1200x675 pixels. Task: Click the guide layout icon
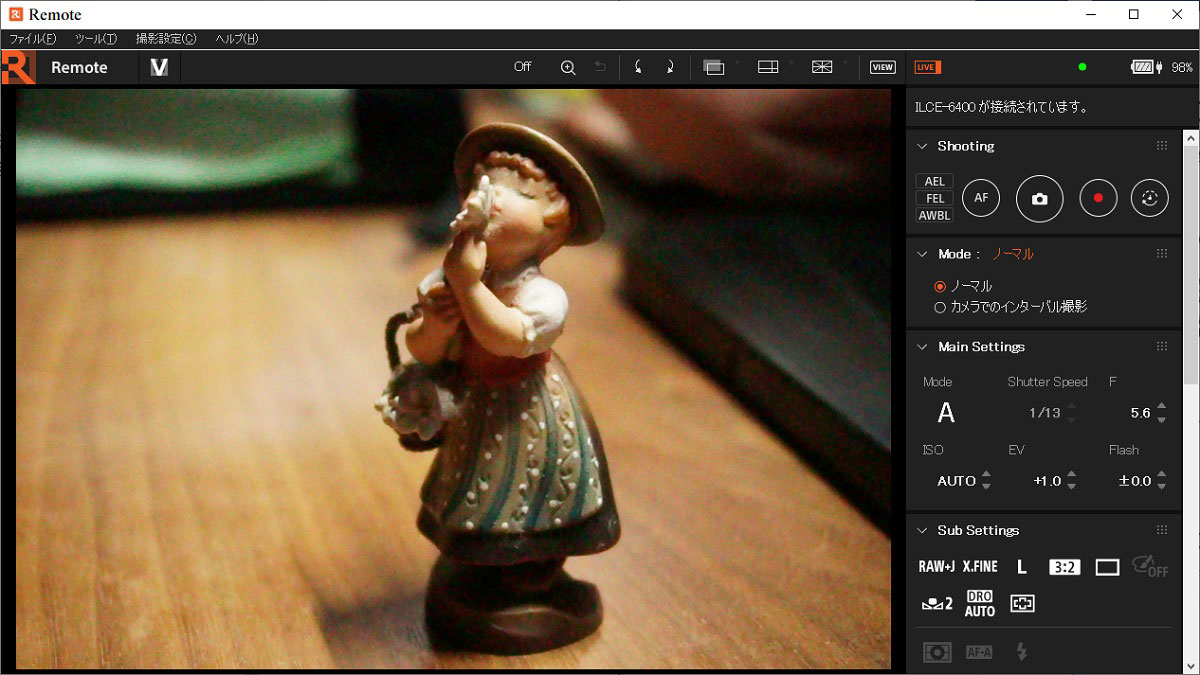pos(768,67)
